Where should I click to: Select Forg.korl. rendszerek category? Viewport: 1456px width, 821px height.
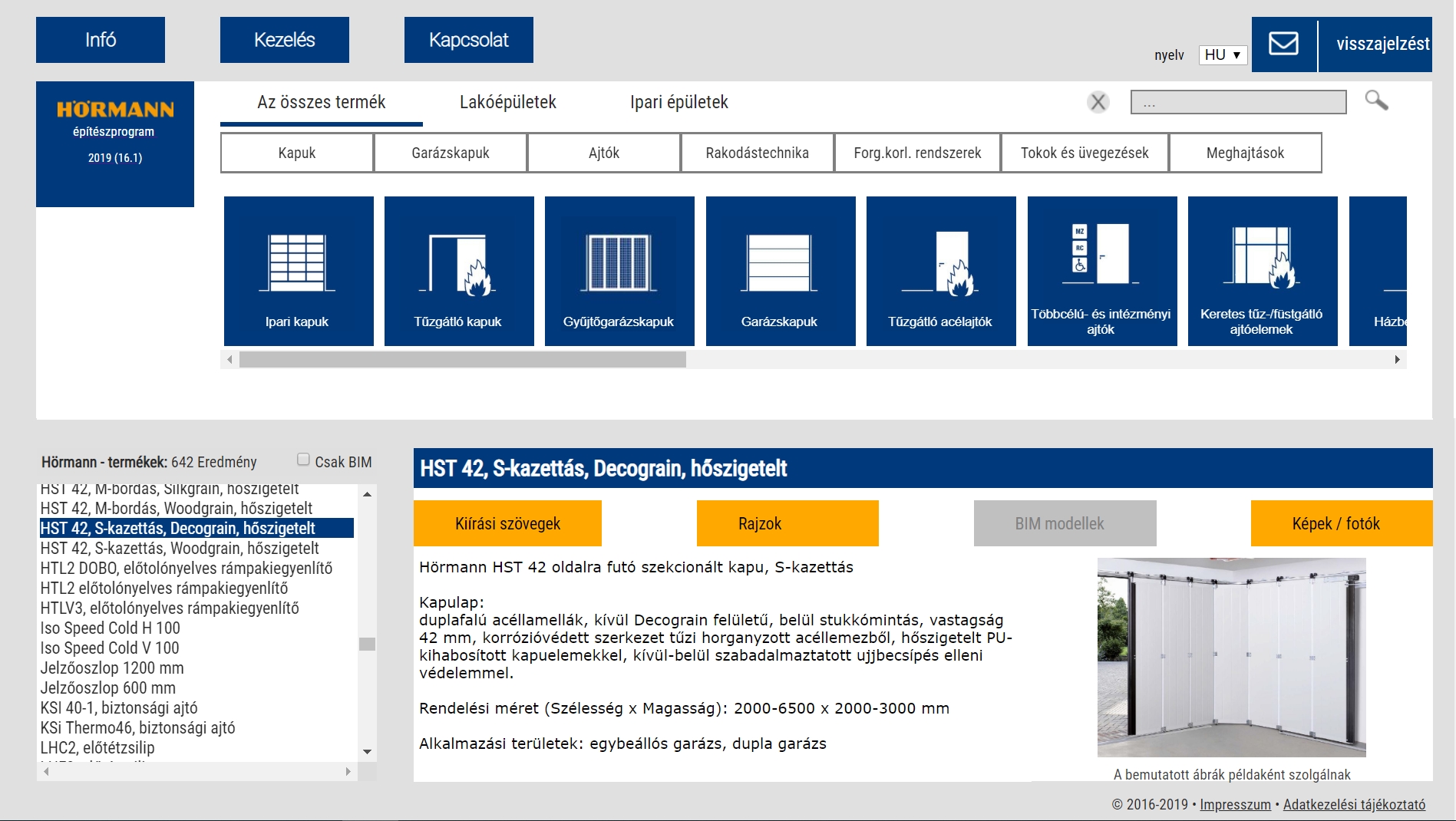(917, 153)
